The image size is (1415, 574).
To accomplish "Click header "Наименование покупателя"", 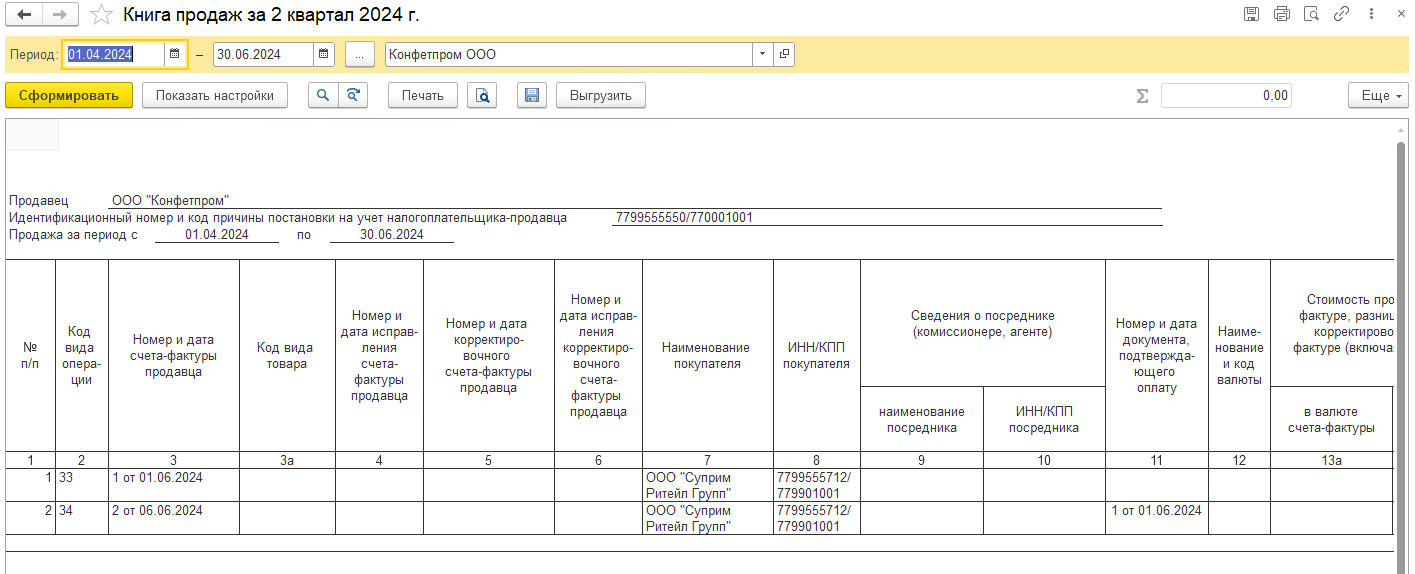I will pos(708,356).
